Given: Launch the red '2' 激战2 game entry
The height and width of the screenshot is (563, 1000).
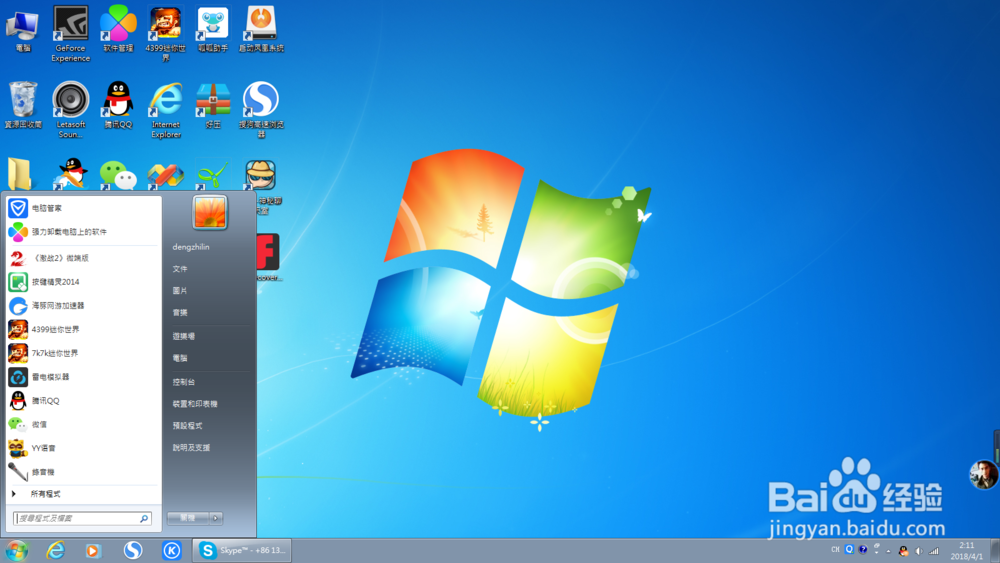Looking at the screenshot, I should [x=82, y=258].
